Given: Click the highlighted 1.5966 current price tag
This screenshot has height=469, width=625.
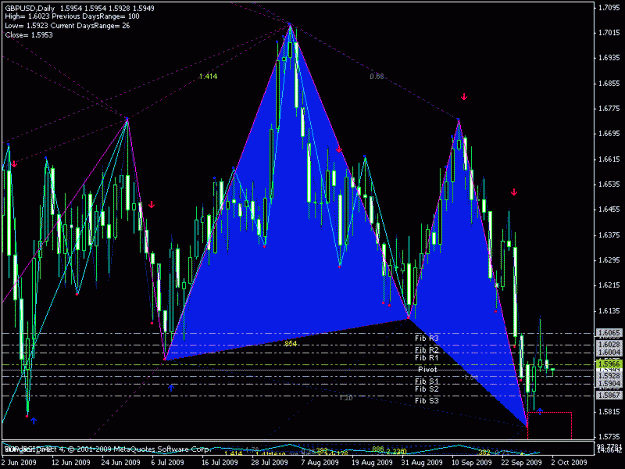Looking at the screenshot, I should [609, 364].
